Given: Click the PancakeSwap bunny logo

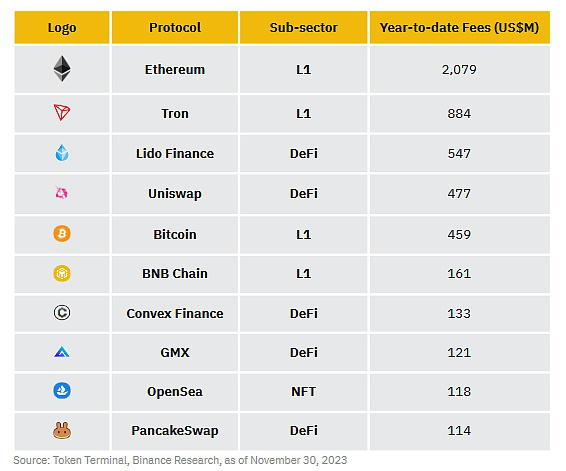Looking at the screenshot, I should (62, 431).
